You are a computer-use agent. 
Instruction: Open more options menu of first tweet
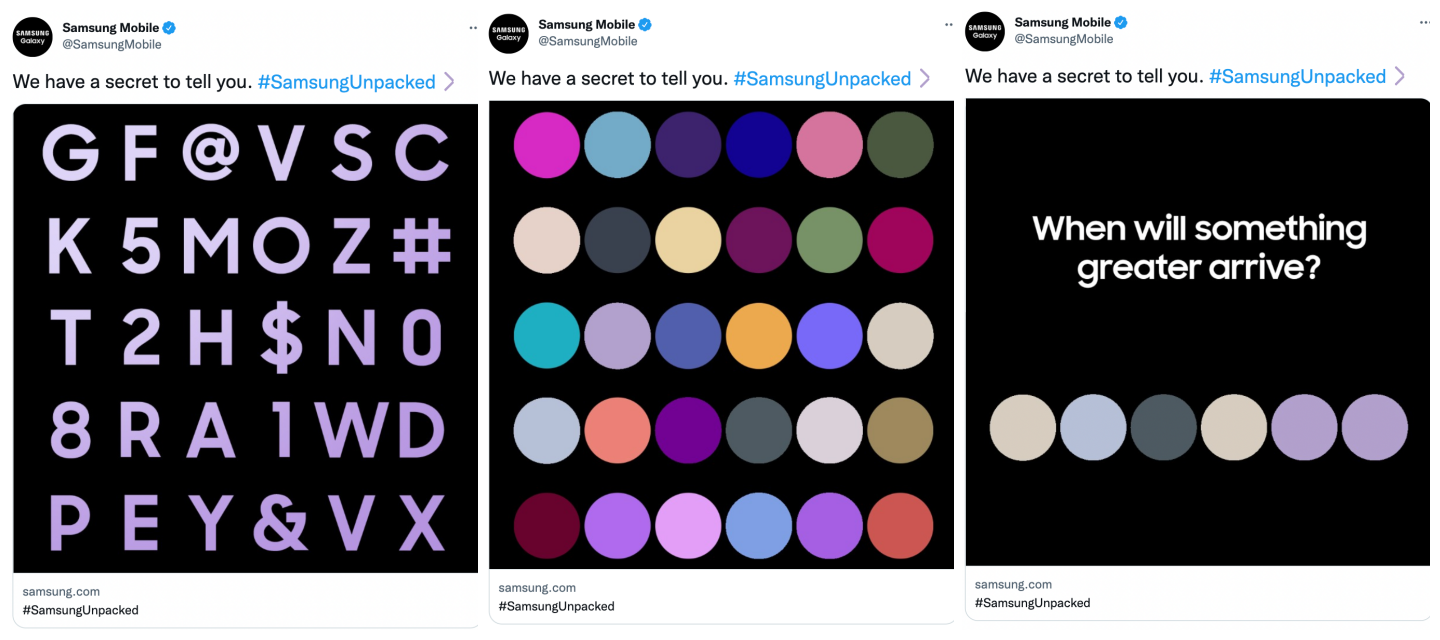point(473,28)
